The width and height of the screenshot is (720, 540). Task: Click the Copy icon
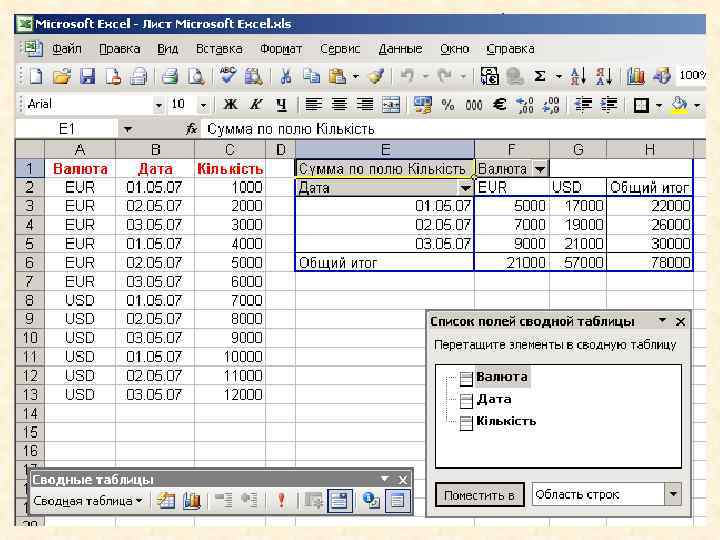pos(312,76)
